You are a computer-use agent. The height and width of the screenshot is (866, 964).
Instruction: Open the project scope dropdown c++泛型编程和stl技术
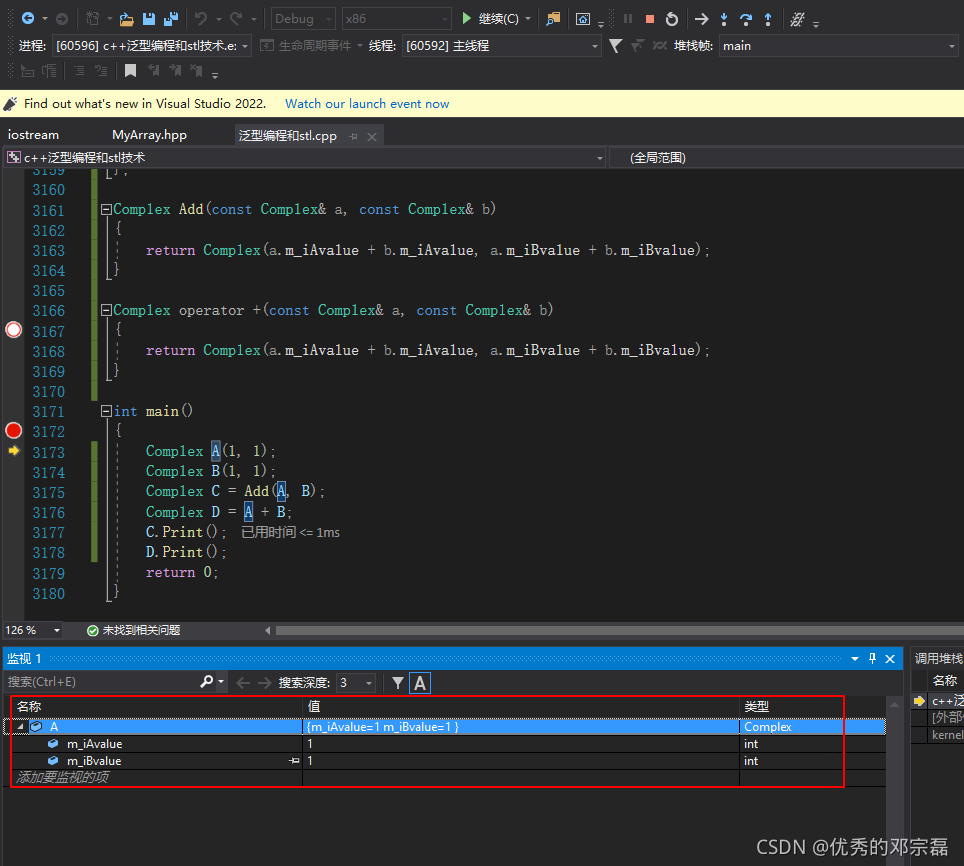click(305, 158)
